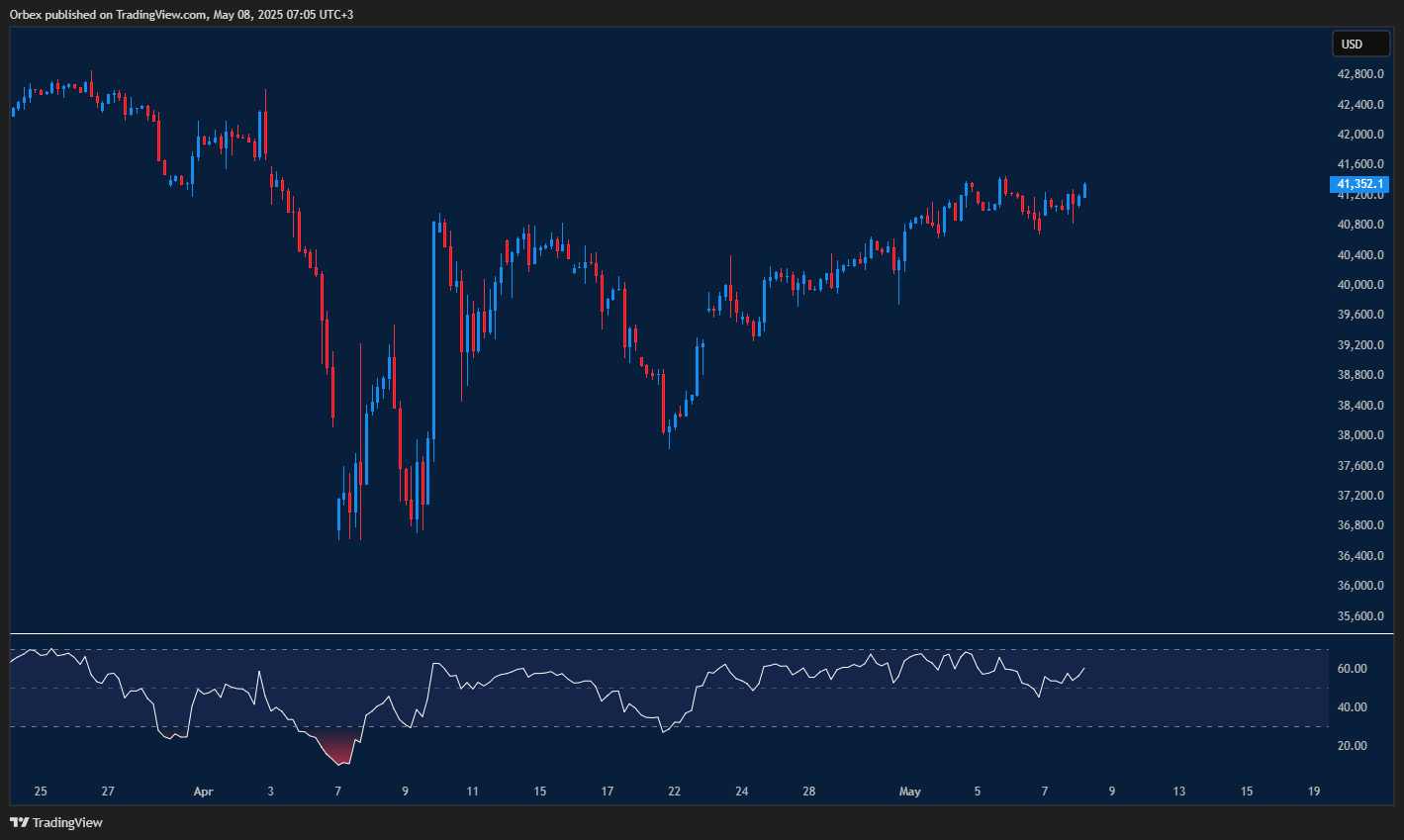Click the 35,600.0 price axis label
The height and width of the screenshot is (840, 1404).
pos(1358,616)
